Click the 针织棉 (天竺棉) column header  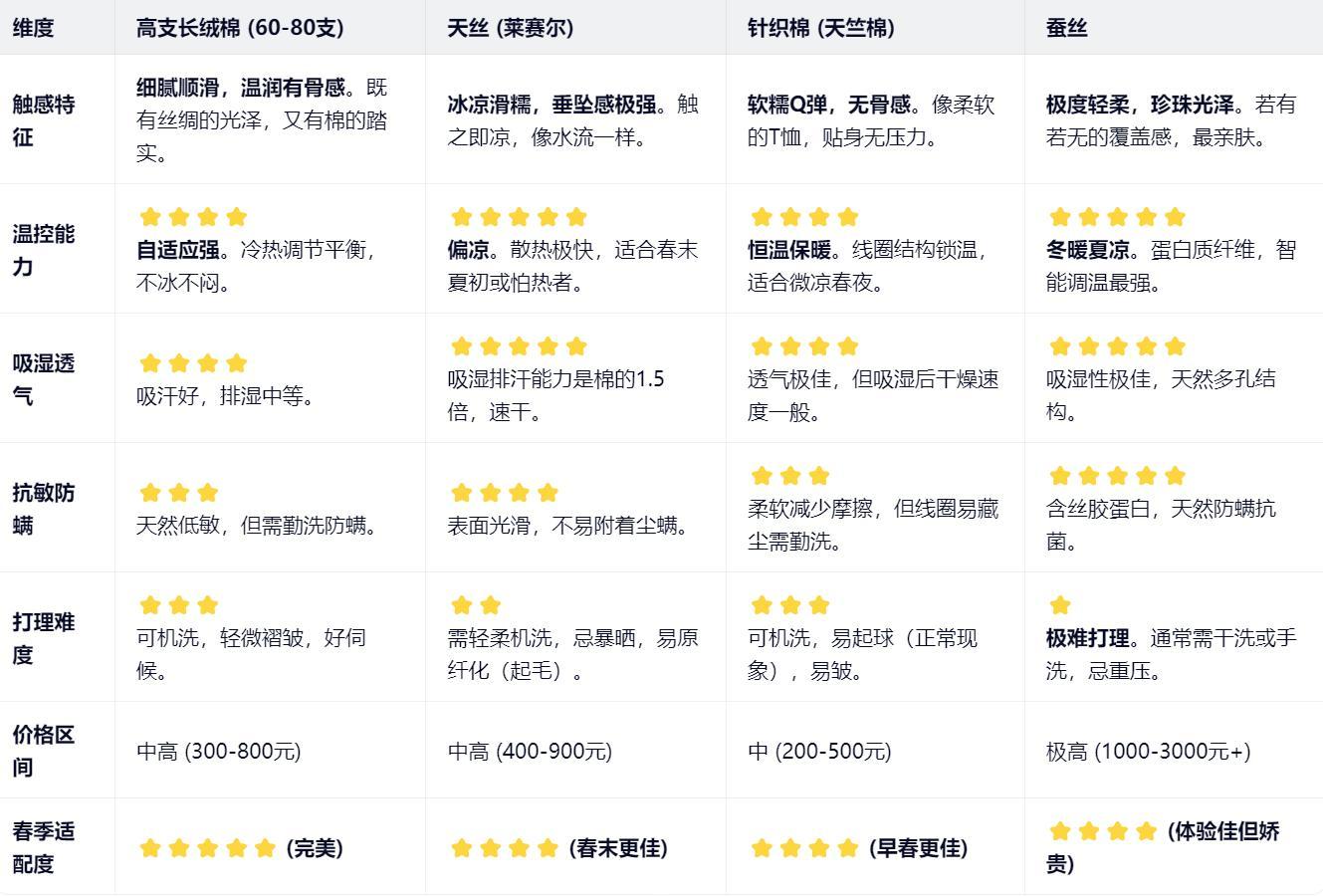(820, 28)
